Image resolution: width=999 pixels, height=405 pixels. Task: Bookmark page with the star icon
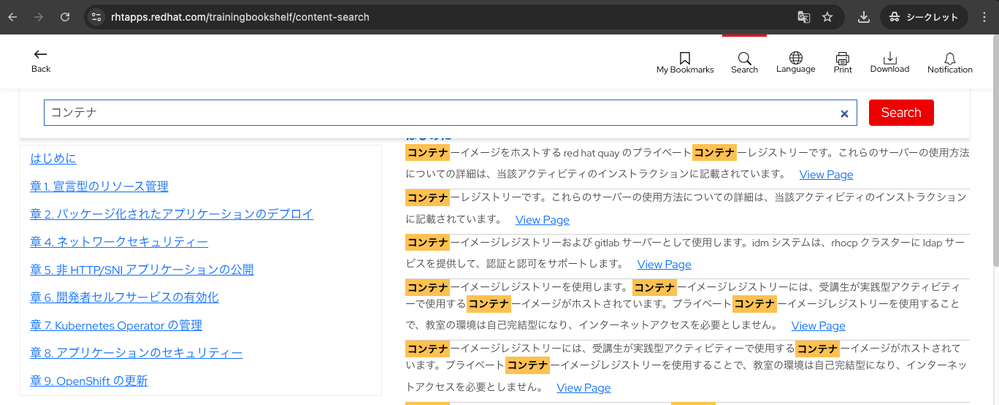(828, 17)
